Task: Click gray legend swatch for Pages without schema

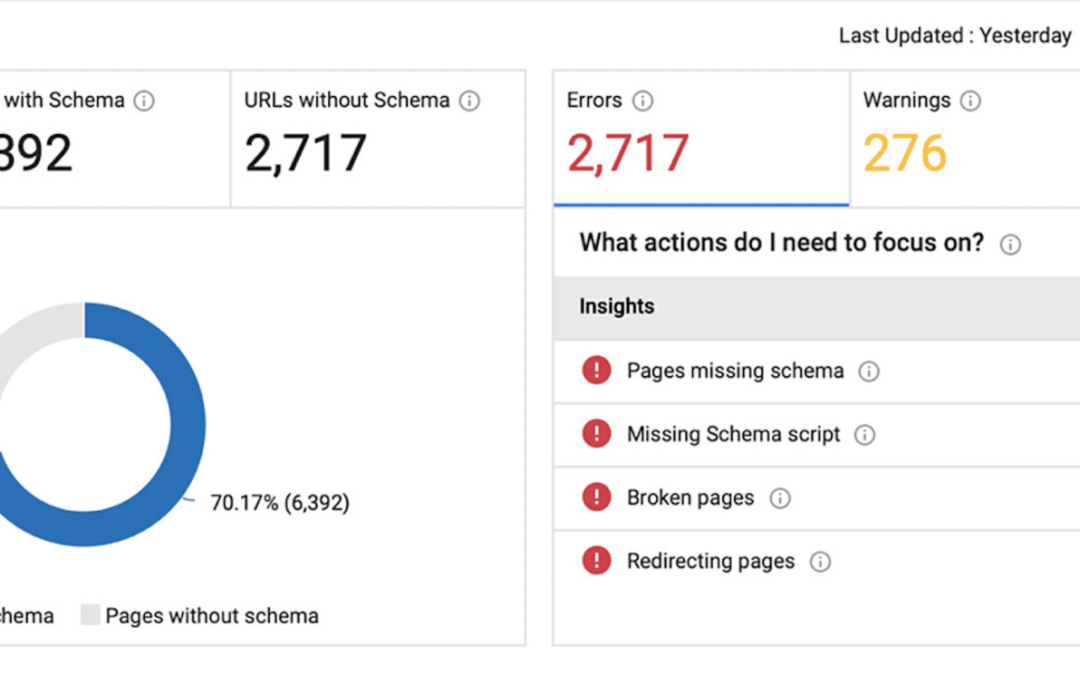Action: pos(90,616)
